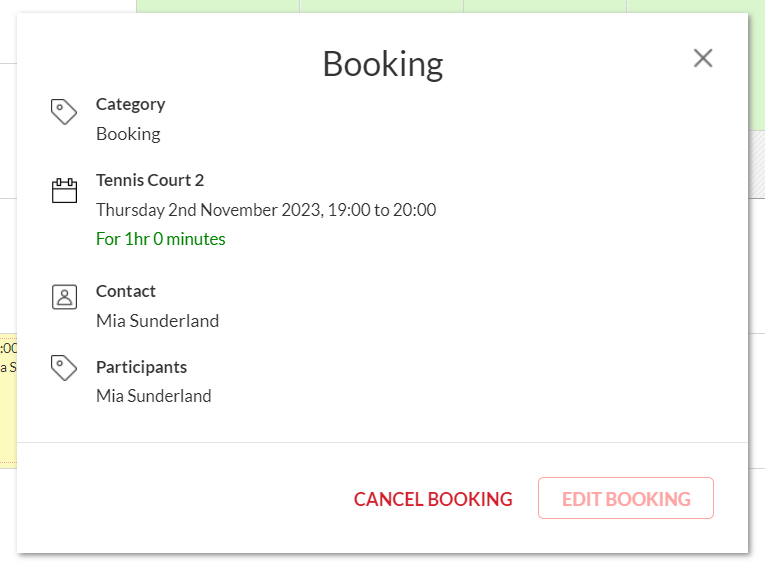Click the Category heading label
This screenshot has width=765, height=570.
coord(130,104)
